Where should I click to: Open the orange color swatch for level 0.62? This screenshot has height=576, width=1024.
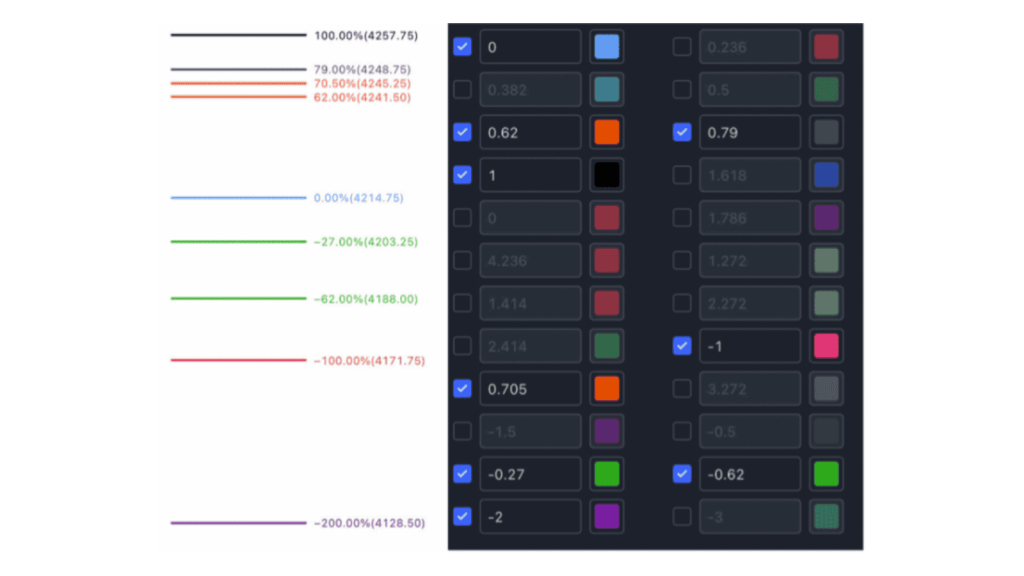tap(607, 132)
